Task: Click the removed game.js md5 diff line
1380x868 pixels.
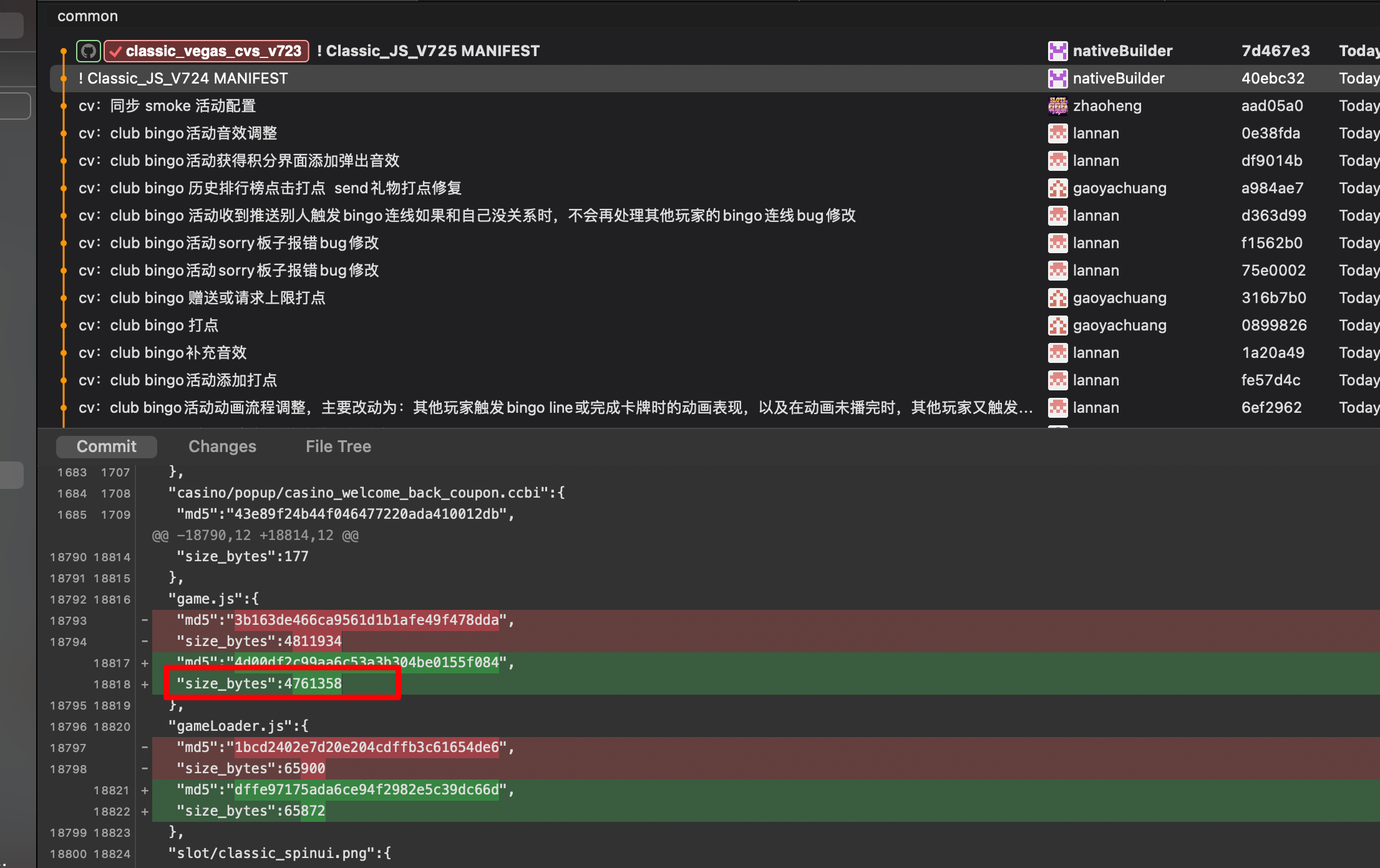Action: (345, 620)
